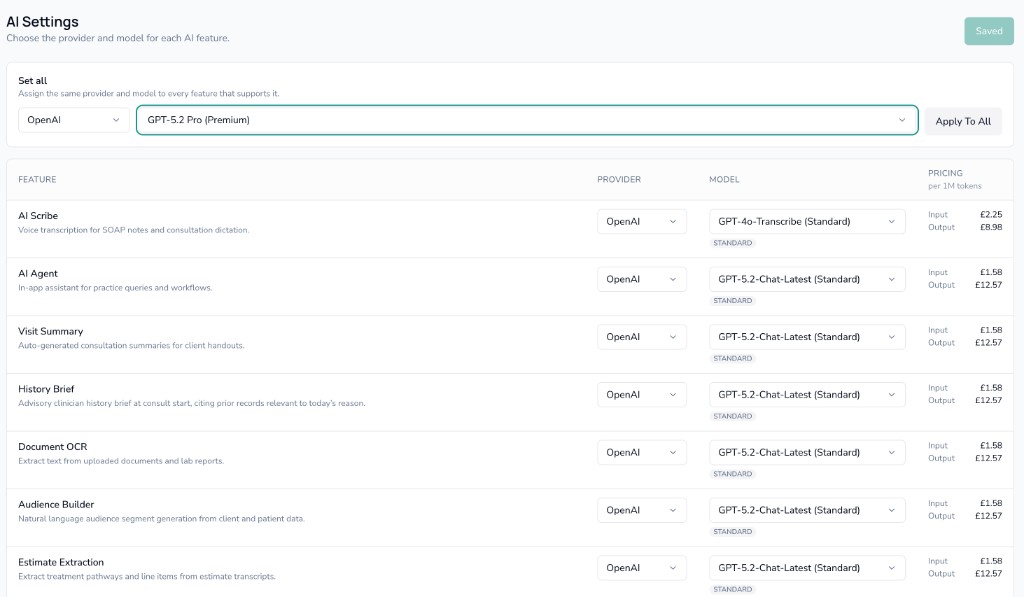Image resolution: width=1024 pixels, height=597 pixels.
Task: Open the GPT-5.2 Pro (Premium) model dropdown
Action: pyautogui.click(x=527, y=120)
